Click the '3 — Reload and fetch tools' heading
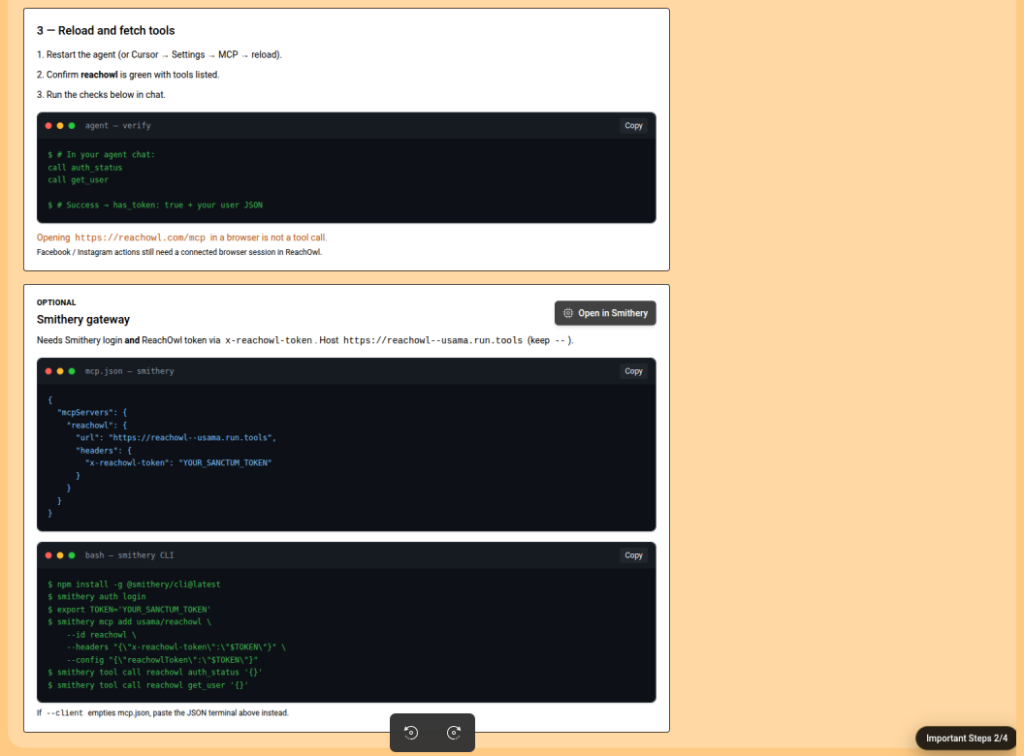 106,31
